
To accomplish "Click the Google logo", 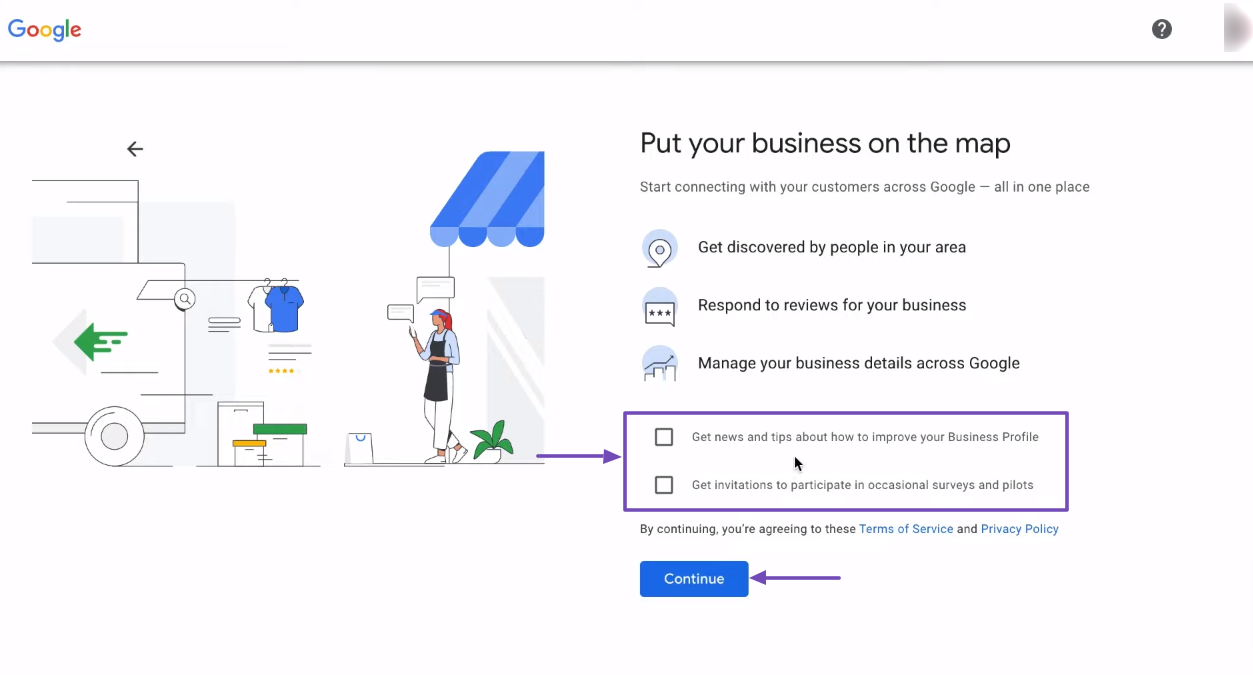I will pos(45,30).
